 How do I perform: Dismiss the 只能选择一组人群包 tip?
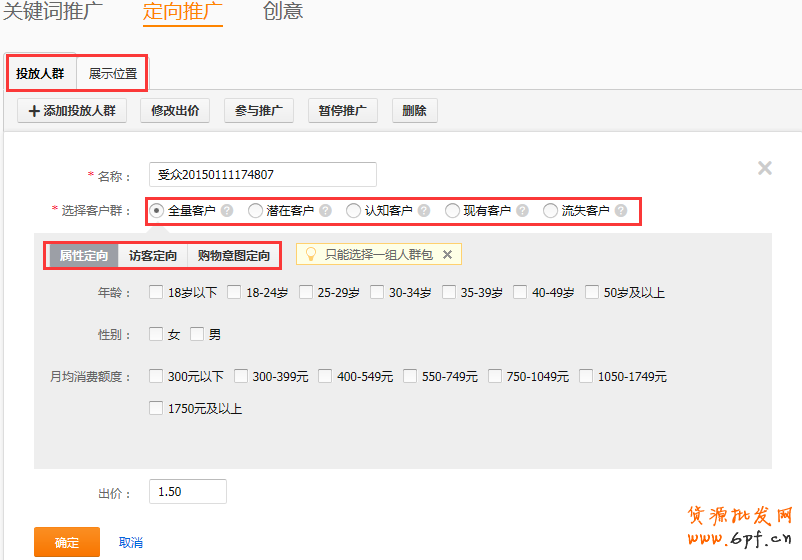coord(447,255)
